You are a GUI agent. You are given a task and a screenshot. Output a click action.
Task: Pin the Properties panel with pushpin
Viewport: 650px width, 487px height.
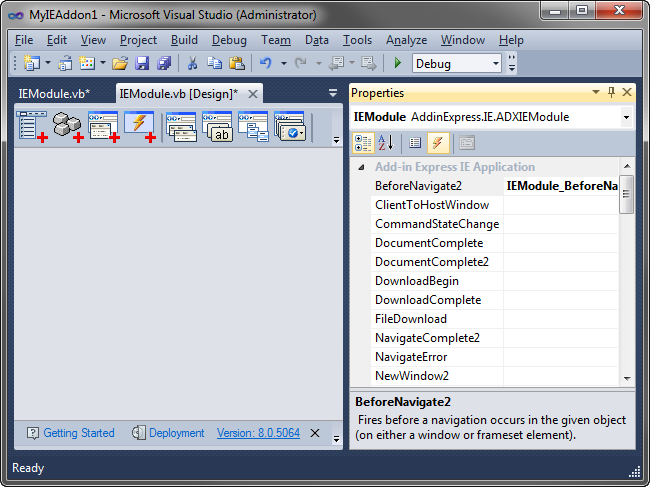611,92
